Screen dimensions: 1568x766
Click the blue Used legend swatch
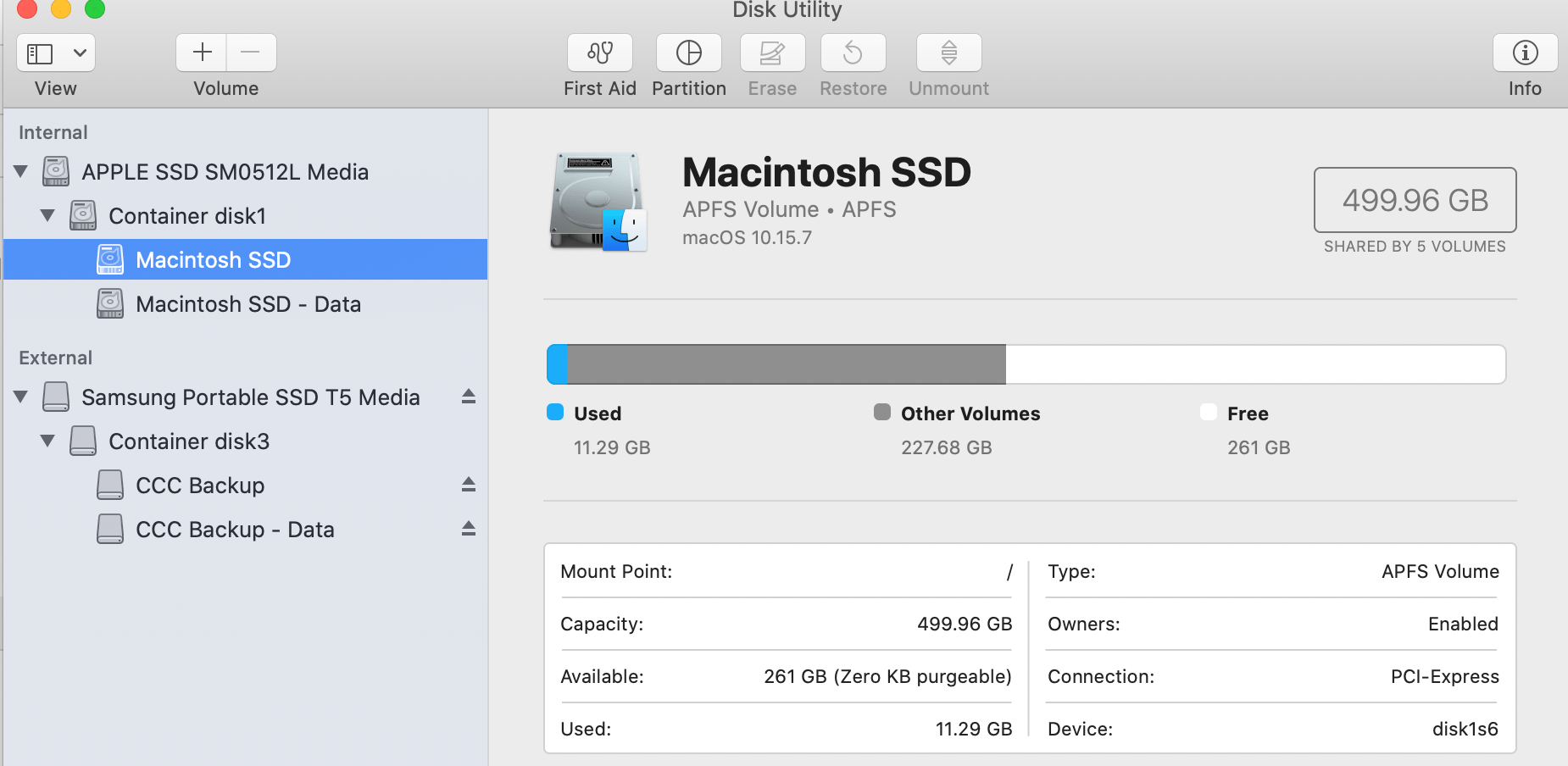[556, 412]
